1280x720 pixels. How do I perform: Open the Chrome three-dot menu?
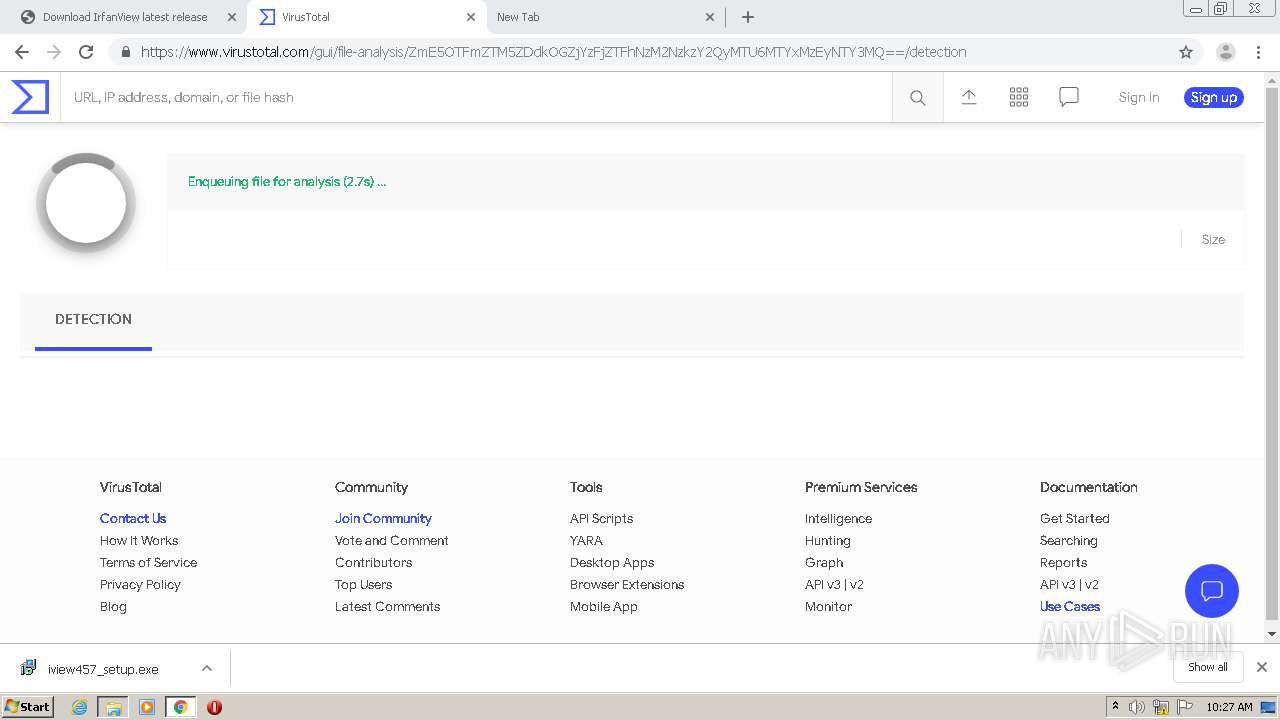(x=1259, y=52)
